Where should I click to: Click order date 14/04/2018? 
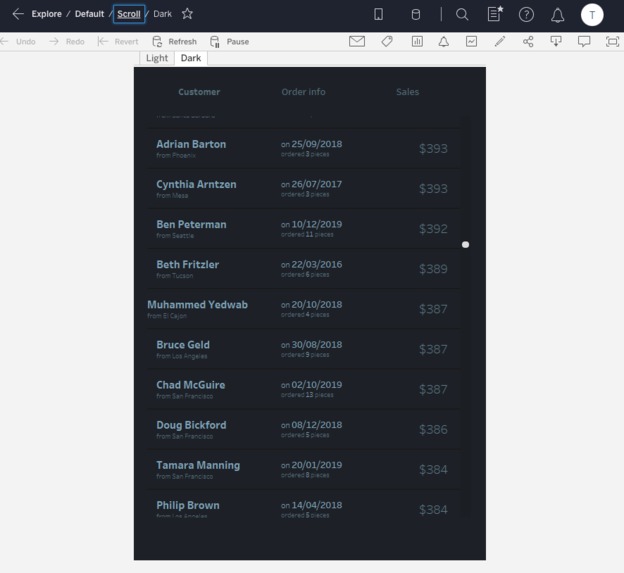(317, 505)
